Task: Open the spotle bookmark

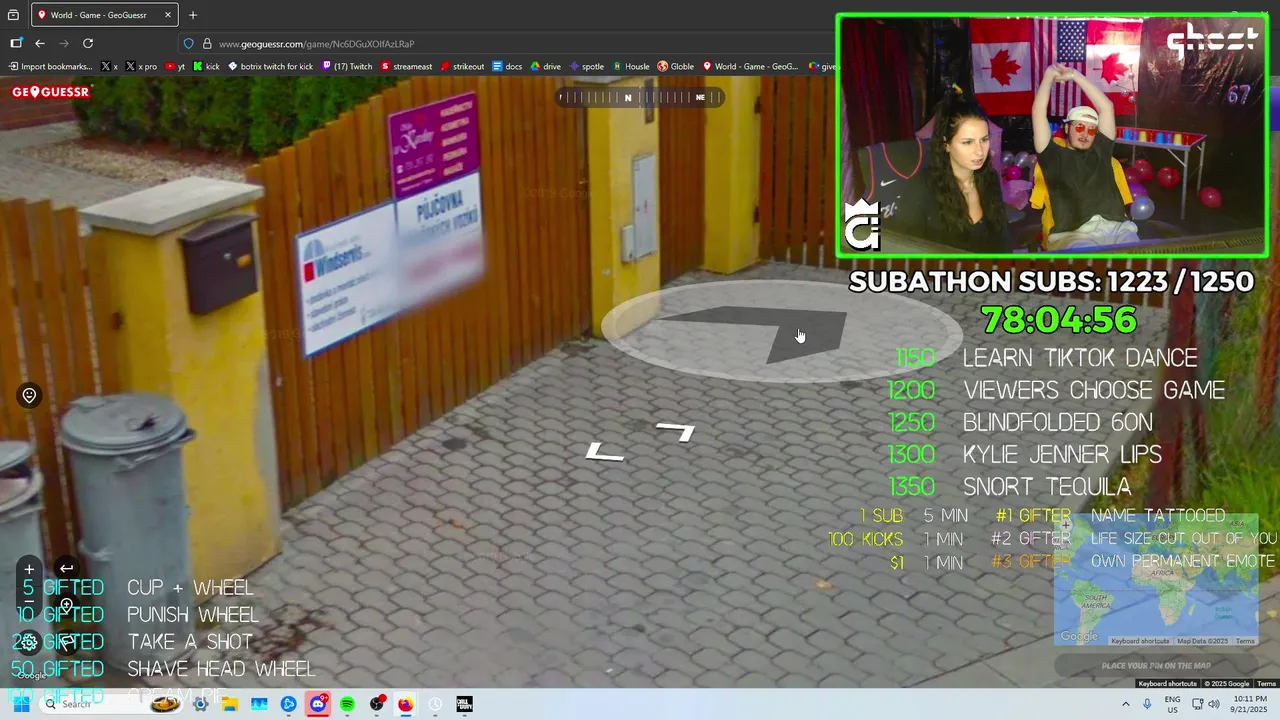Action: click(x=587, y=67)
